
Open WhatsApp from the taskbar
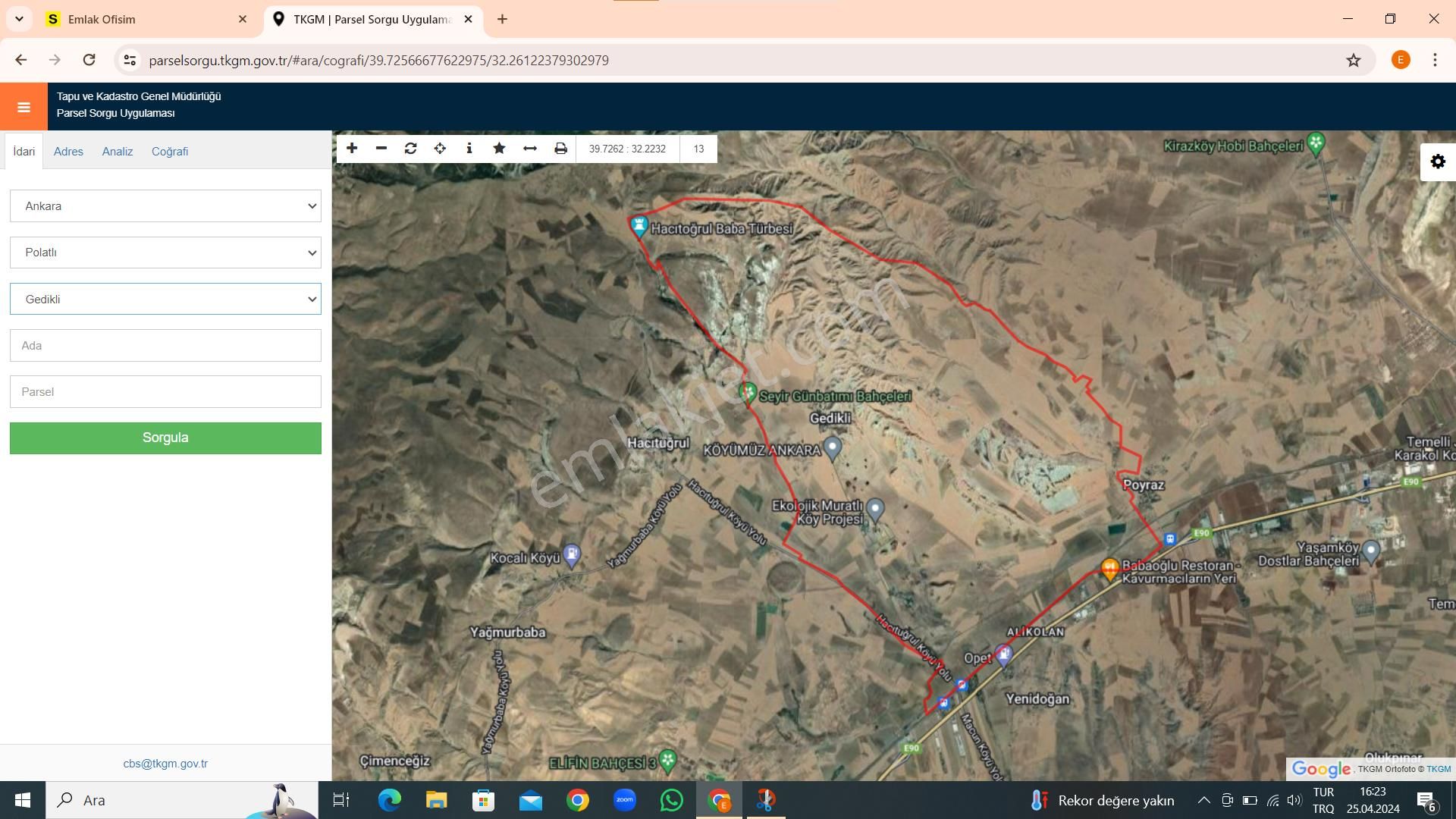tap(671, 800)
